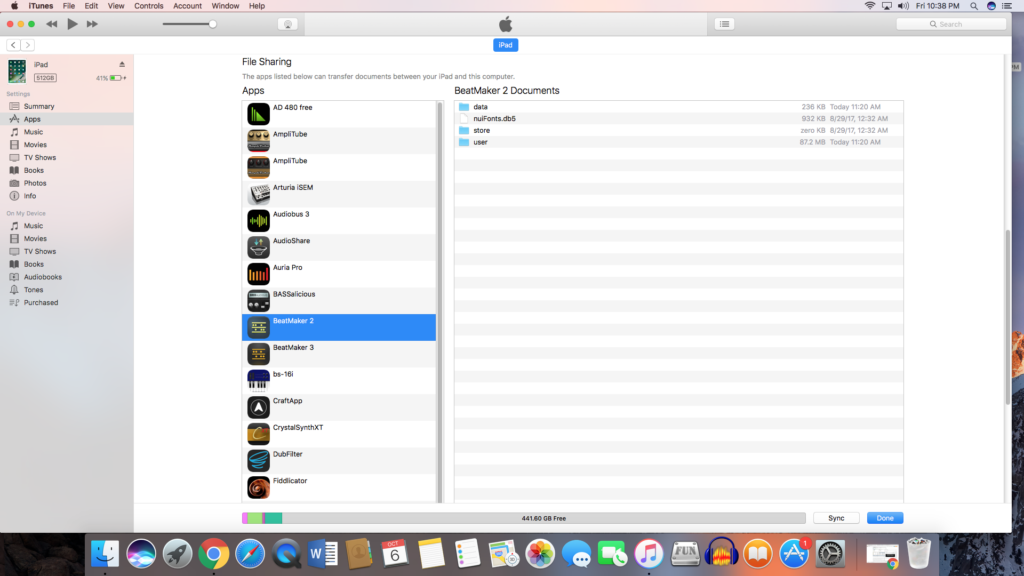Select the BeatMaker 2 row
This screenshot has width=1024, height=576.
[x=339, y=327]
